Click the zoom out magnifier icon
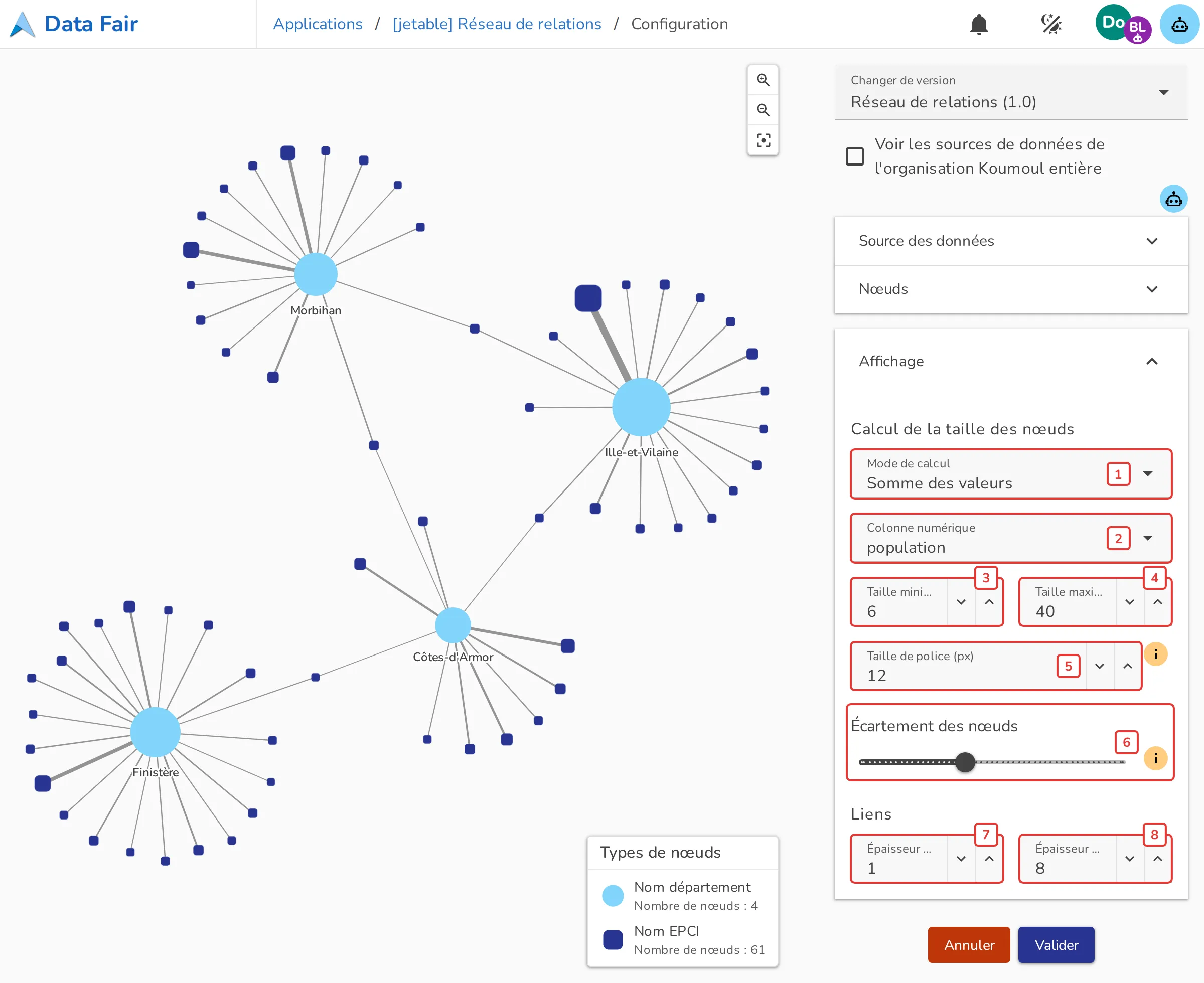The image size is (1204, 983). (x=763, y=110)
